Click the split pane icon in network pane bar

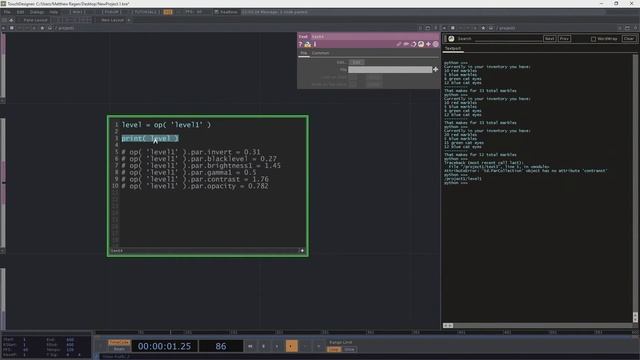click(420, 28)
